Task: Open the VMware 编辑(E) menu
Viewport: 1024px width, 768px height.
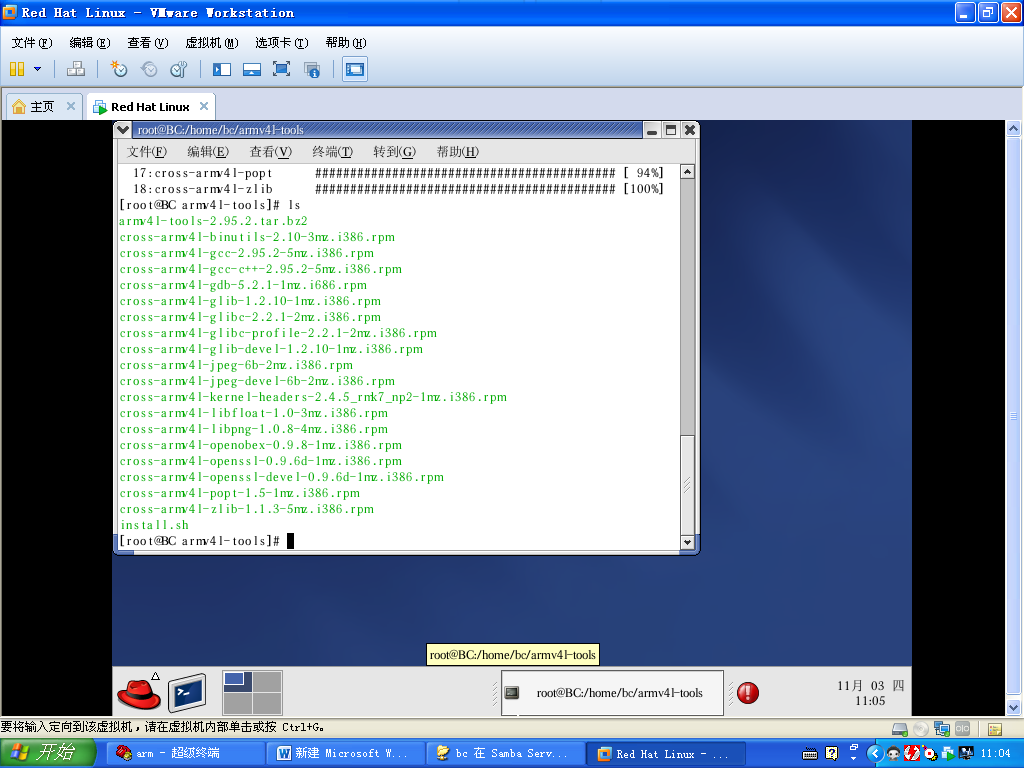Action: click(89, 42)
